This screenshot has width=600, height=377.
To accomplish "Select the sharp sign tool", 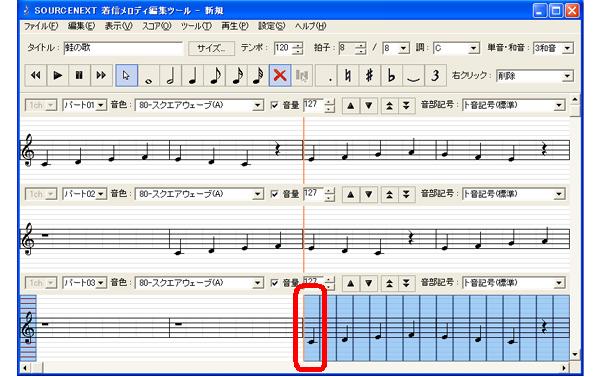I will (x=370, y=75).
